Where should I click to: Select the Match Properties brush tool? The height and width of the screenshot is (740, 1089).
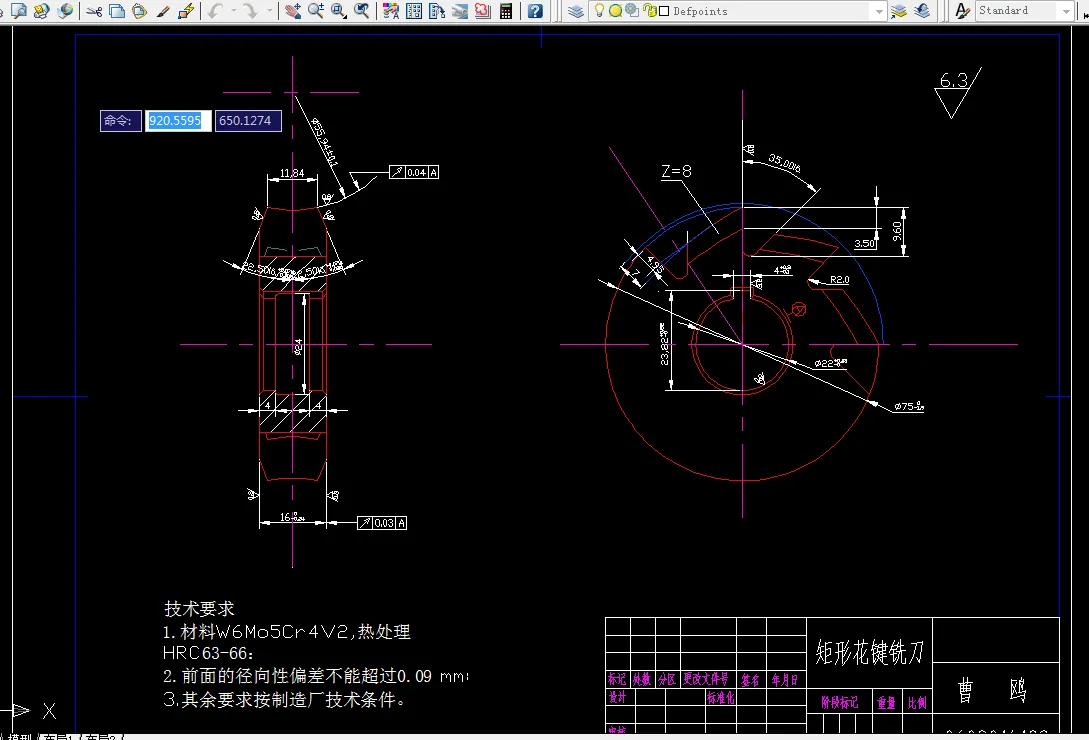point(163,10)
